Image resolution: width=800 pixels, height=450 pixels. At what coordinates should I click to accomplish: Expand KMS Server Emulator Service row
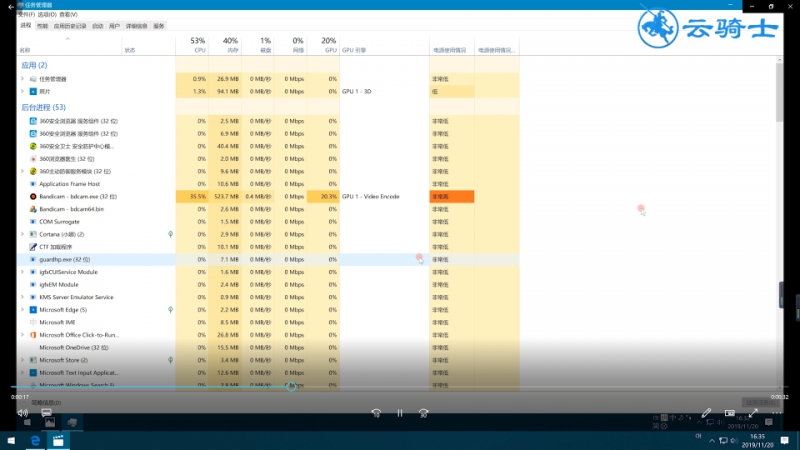(22, 297)
